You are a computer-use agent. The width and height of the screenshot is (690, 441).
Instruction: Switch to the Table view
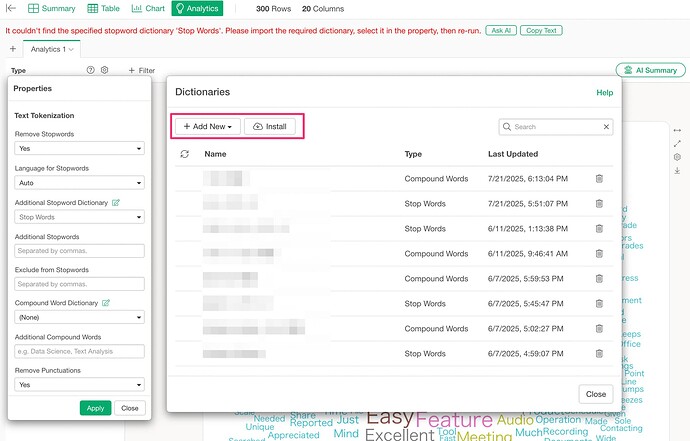tap(103, 8)
